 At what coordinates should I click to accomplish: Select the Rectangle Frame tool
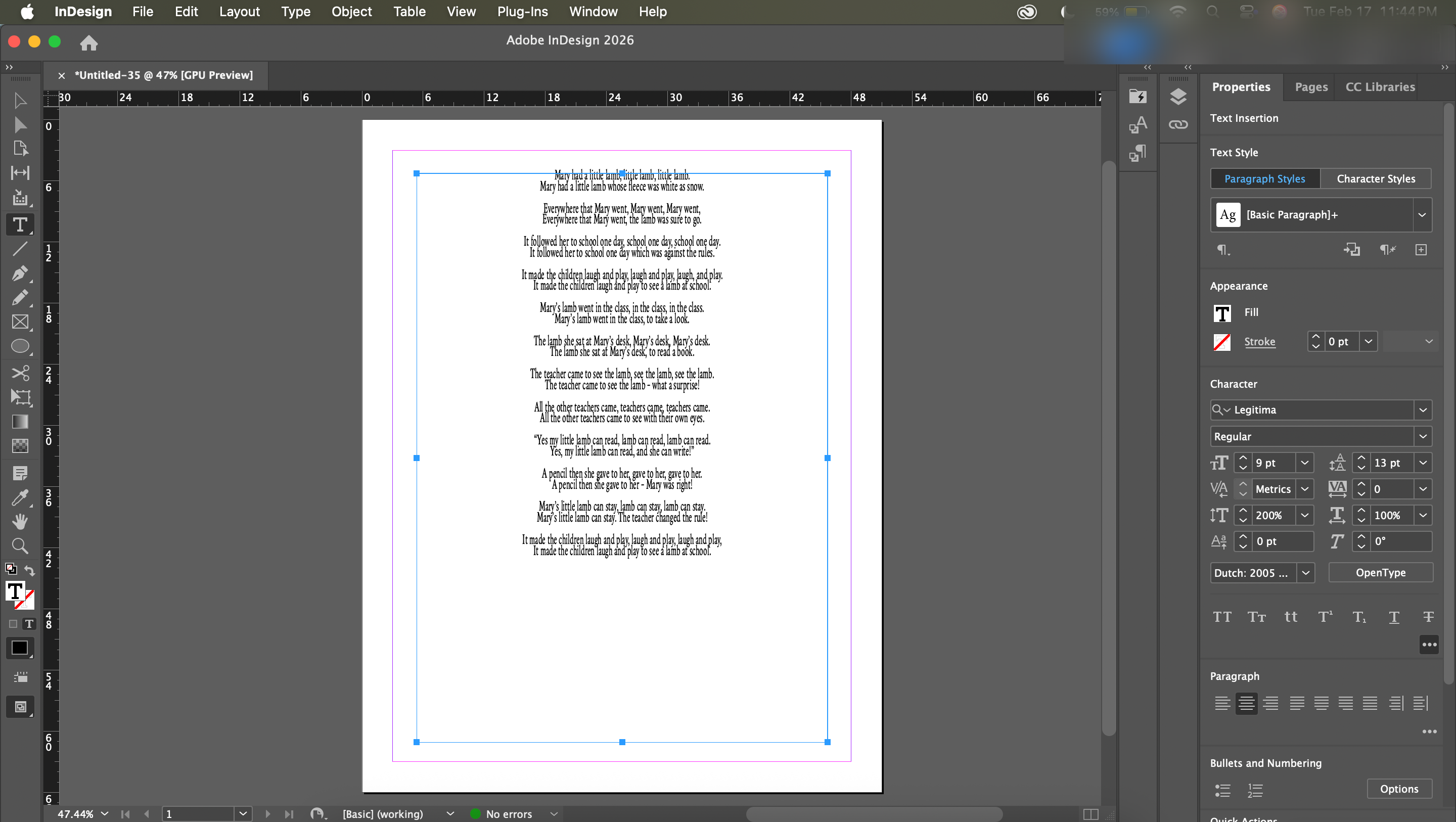pyautogui.click(x=20, y=322)
